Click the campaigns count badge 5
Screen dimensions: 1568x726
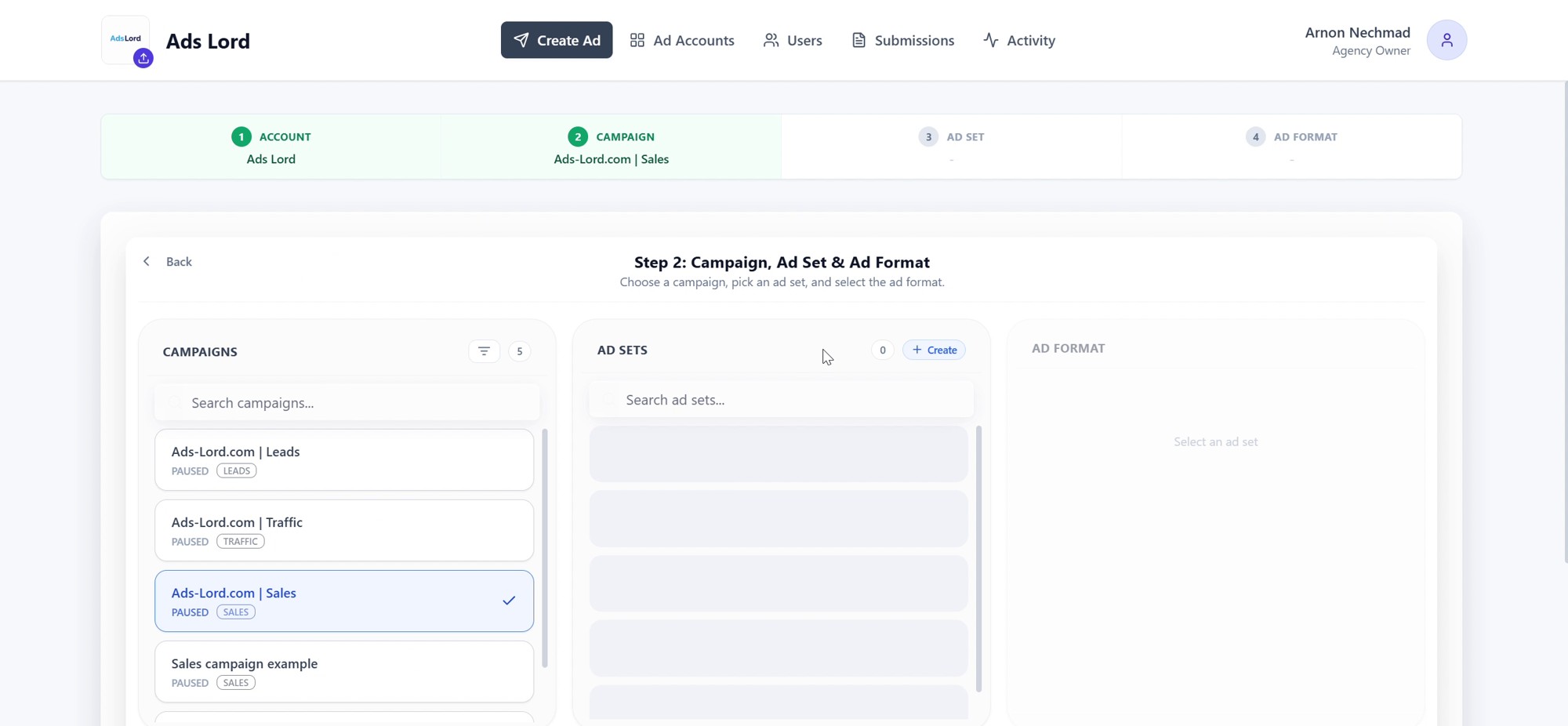(519, 351)
